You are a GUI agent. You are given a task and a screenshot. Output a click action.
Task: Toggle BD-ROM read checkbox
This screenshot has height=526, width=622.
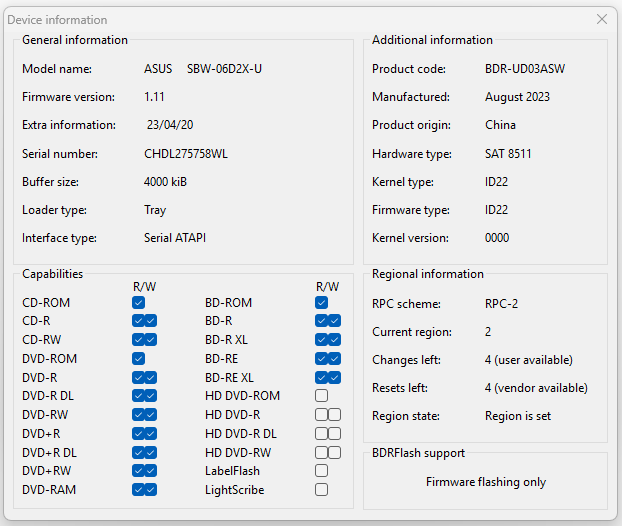click(321, 303)
